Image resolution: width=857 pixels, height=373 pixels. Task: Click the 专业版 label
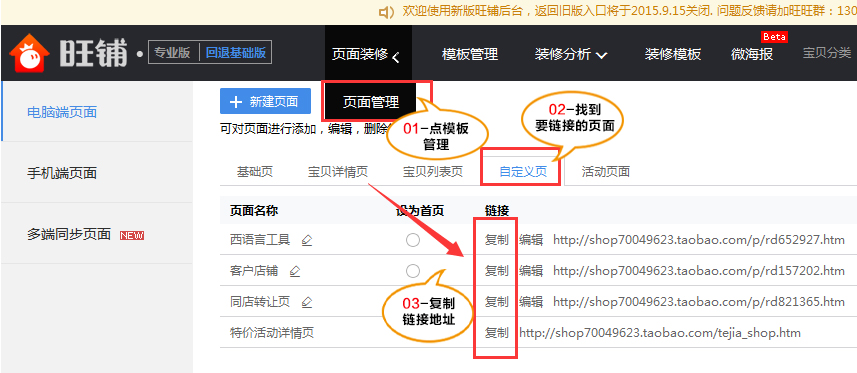click(172, 53)
